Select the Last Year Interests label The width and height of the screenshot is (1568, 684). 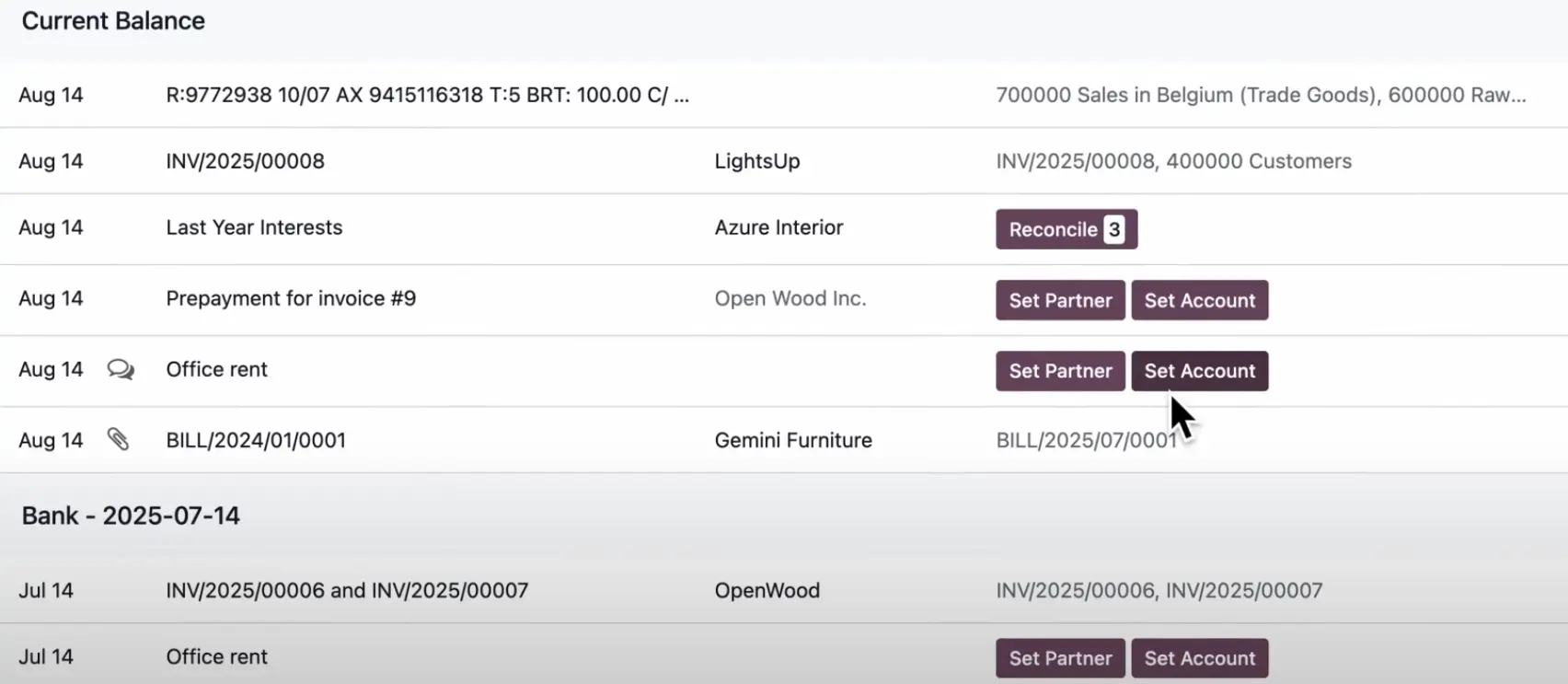point(254,227)
